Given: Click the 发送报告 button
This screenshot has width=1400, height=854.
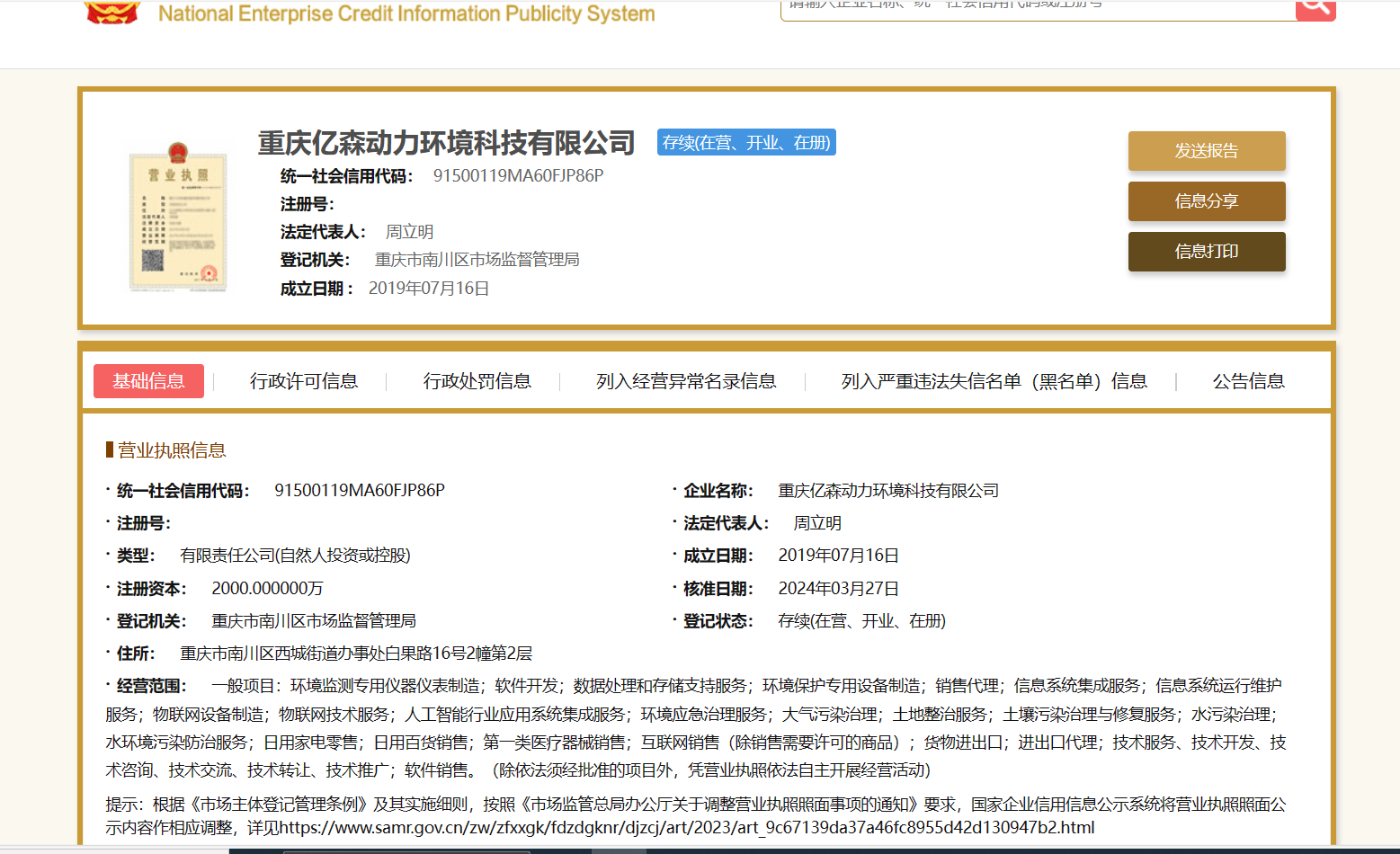Looking at the screenshot, I should click(x=1207, y=151).
